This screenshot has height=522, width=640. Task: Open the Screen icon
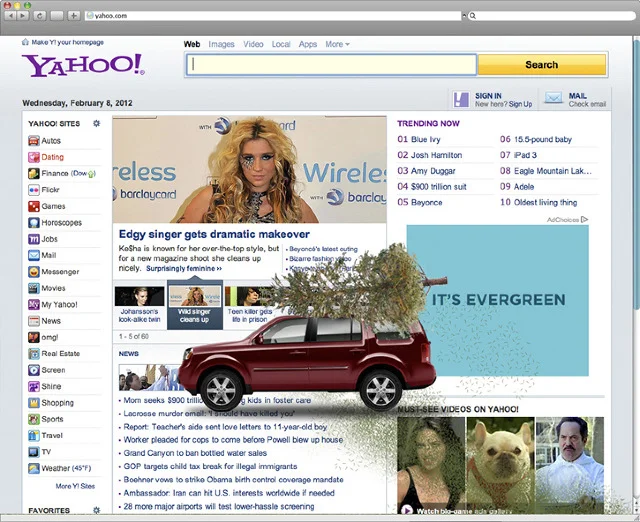(x=34, y=370)
